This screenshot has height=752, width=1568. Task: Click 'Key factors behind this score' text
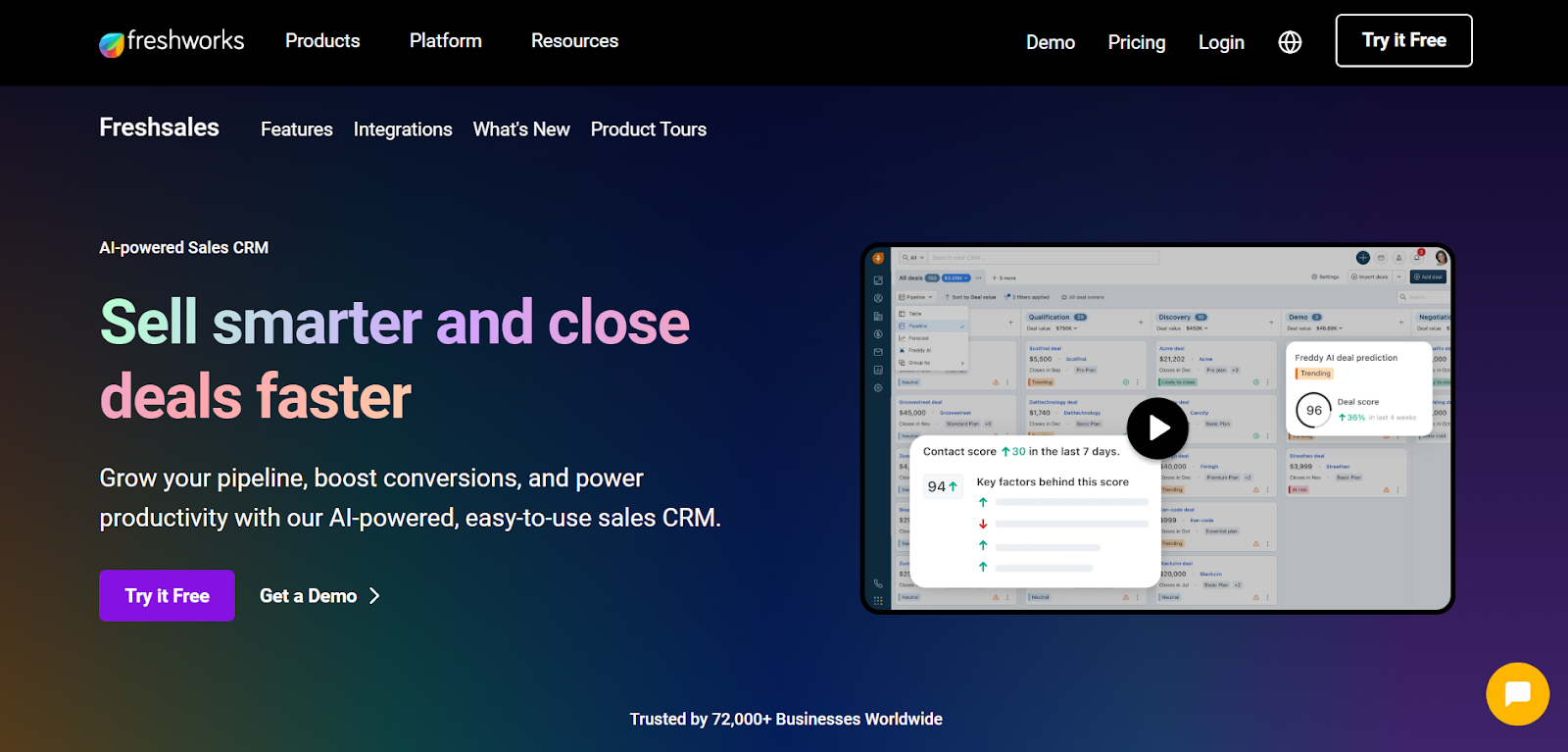pos(1053,482)
